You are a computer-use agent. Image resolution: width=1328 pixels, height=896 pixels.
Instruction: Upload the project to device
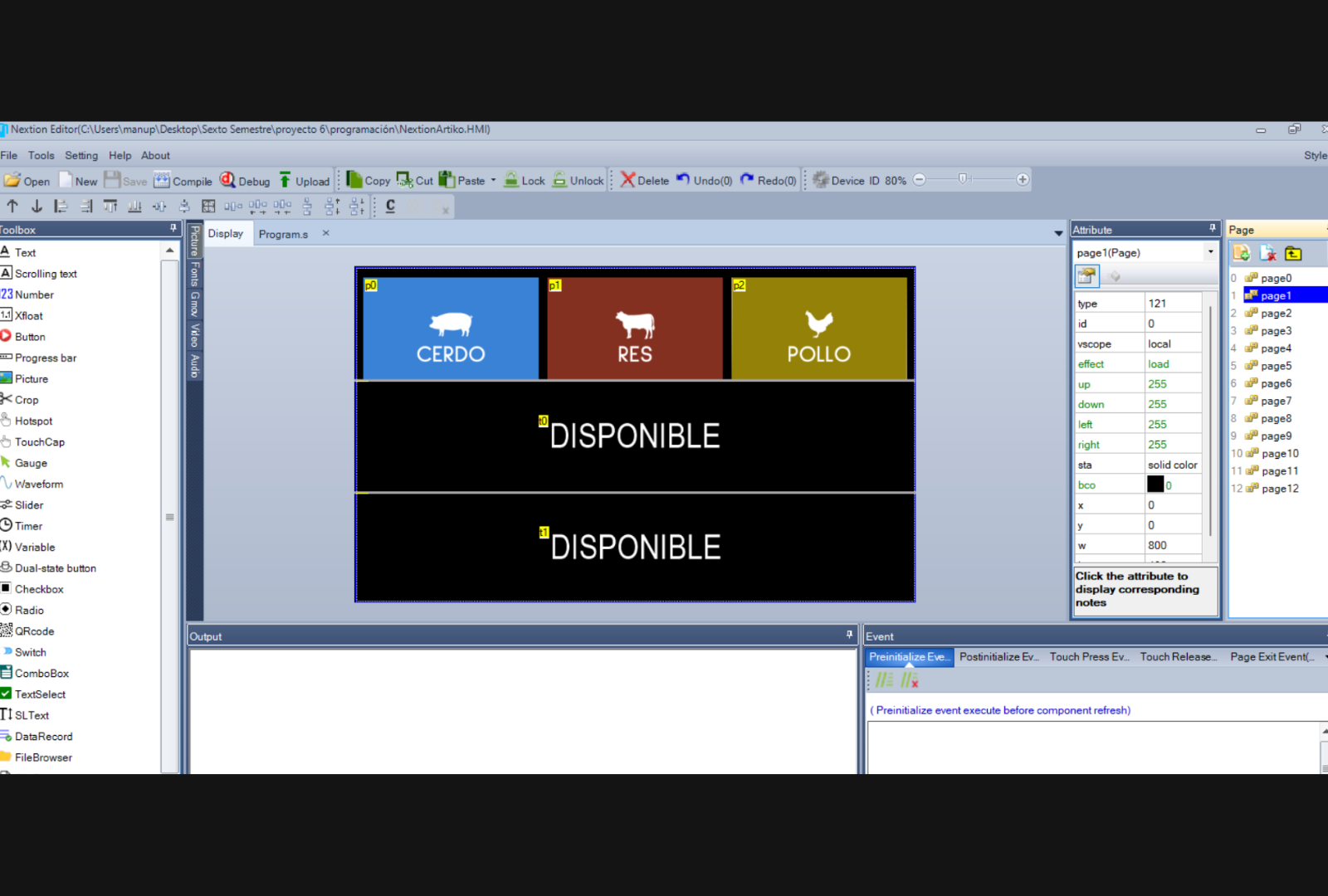(x=305, y=181)
